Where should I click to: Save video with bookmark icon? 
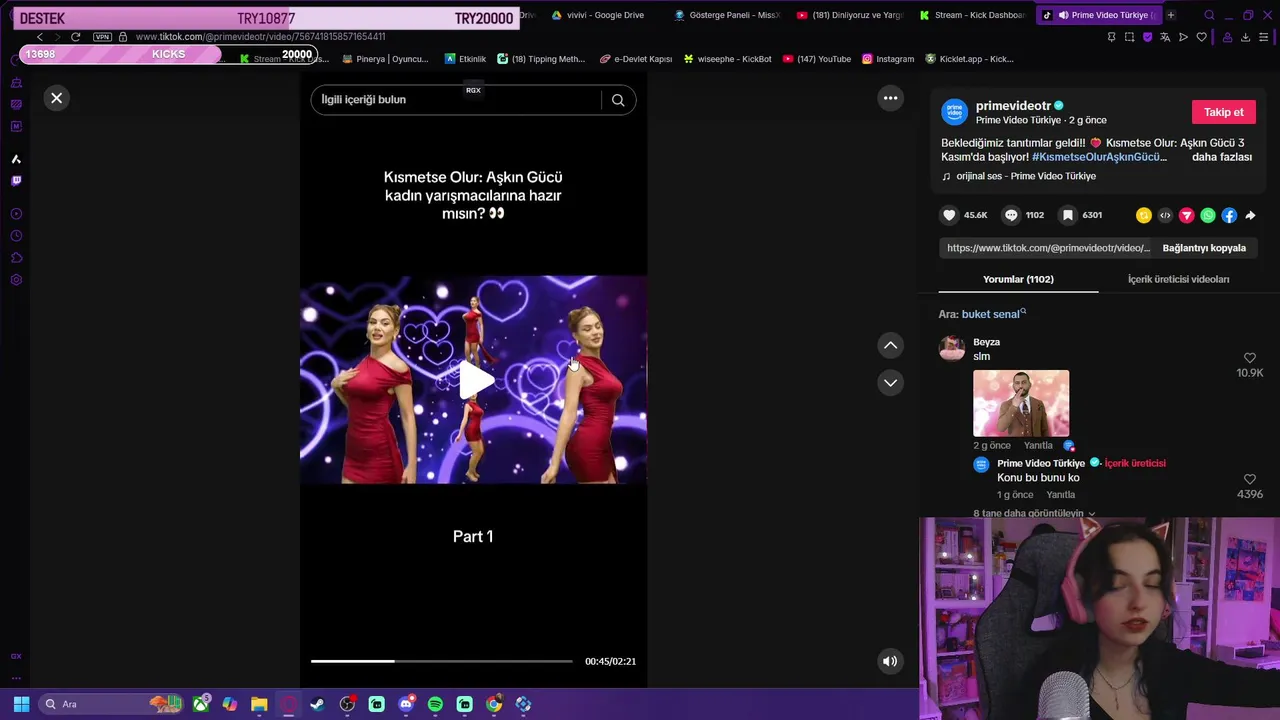(x=1068, y=215)
